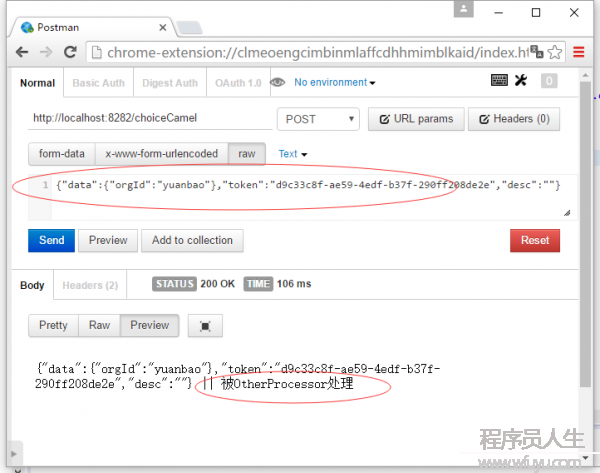
Task: Click the 106 ms time value
Action: click(294, 284)
